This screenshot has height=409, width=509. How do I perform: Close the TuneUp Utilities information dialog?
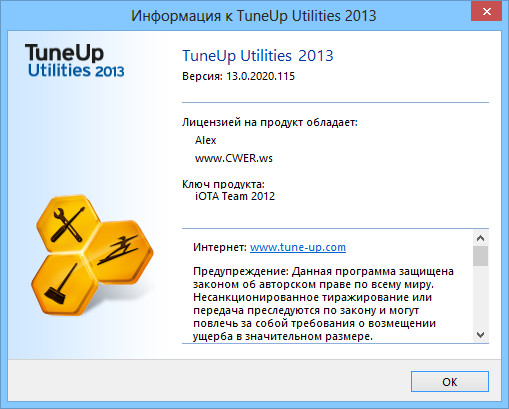coord(486,12)
